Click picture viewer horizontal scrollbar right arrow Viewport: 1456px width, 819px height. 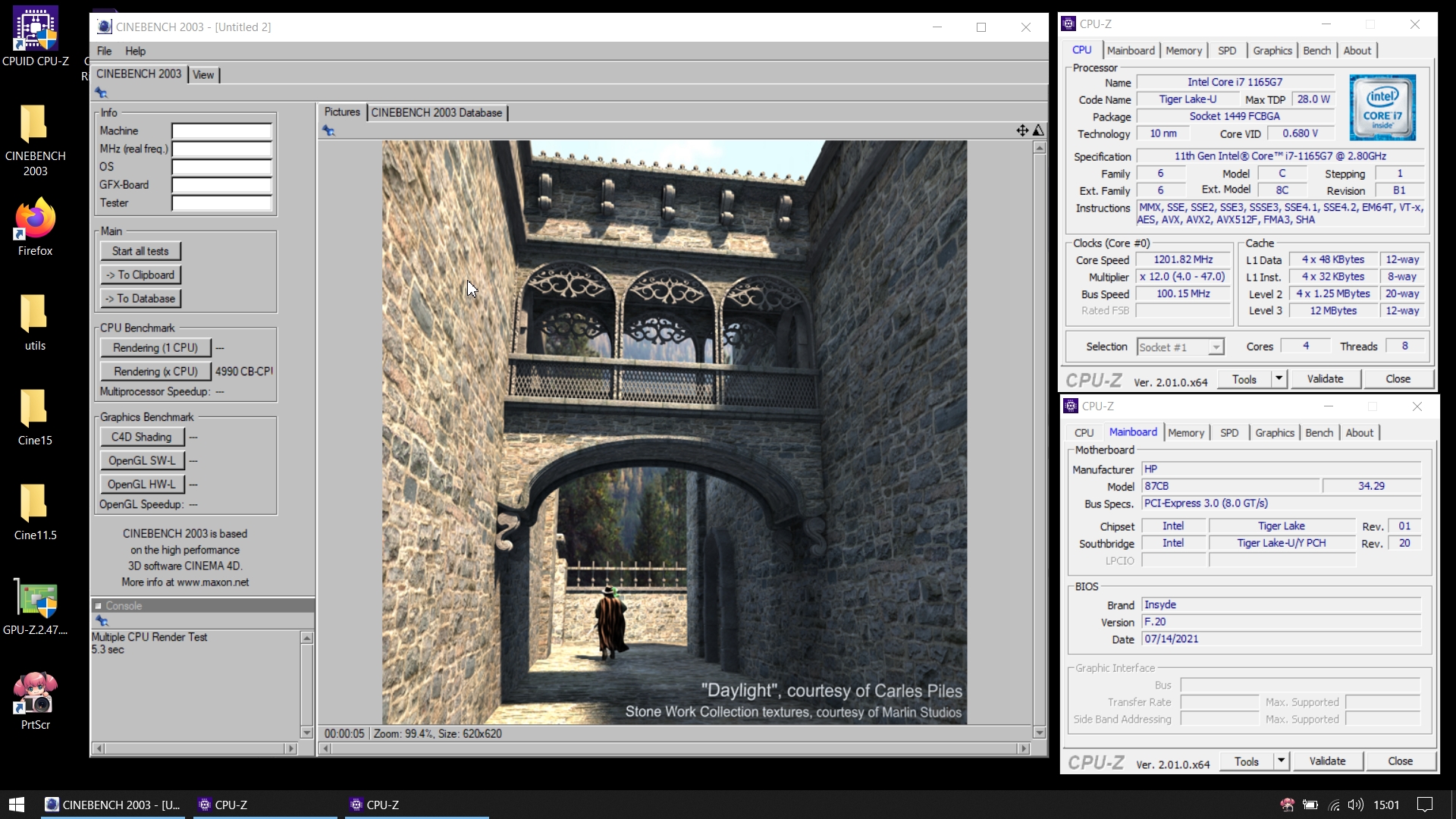[x=1024, y=748]
